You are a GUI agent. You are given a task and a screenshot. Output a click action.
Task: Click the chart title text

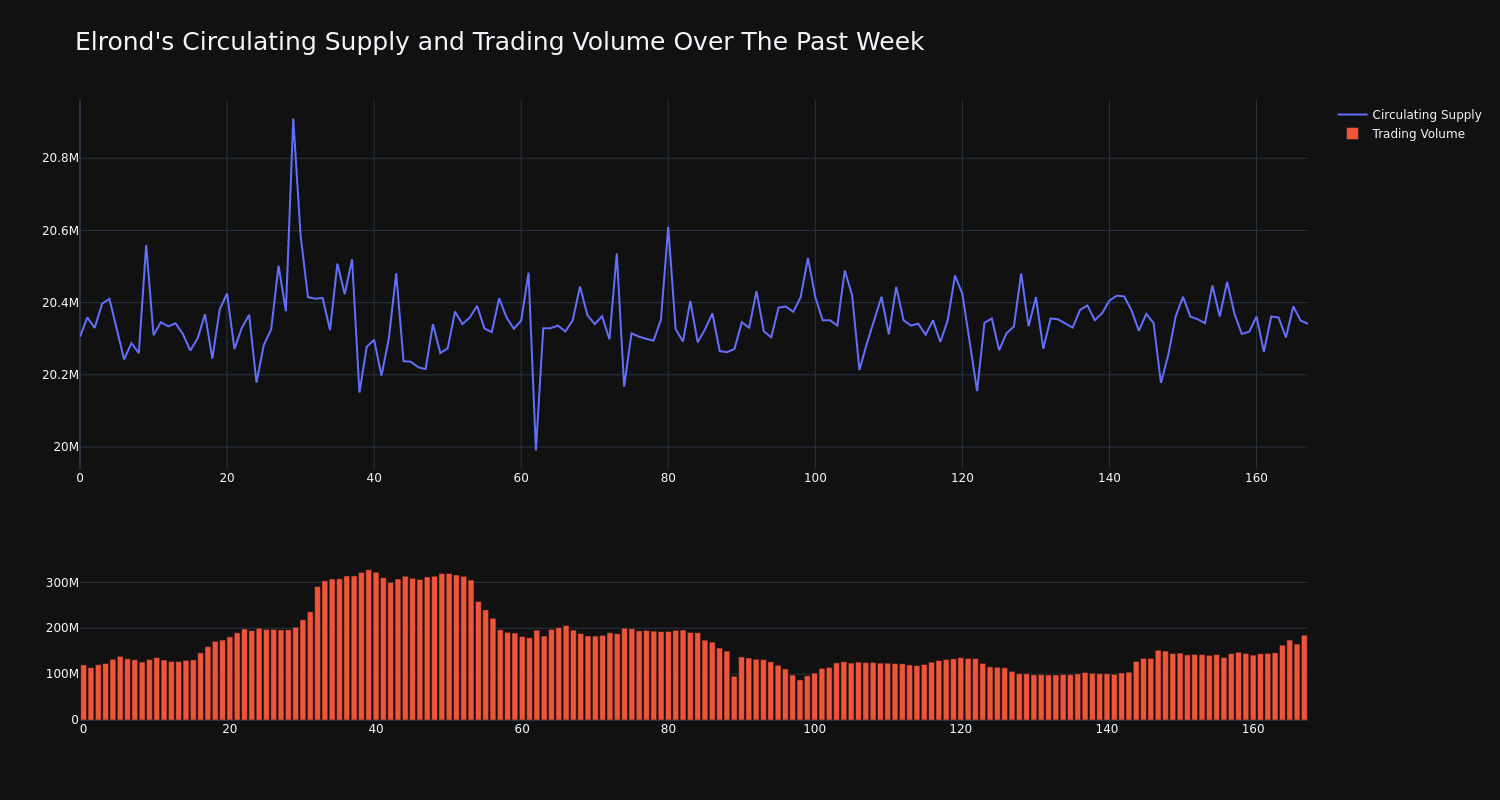click(x=499, y=42)
